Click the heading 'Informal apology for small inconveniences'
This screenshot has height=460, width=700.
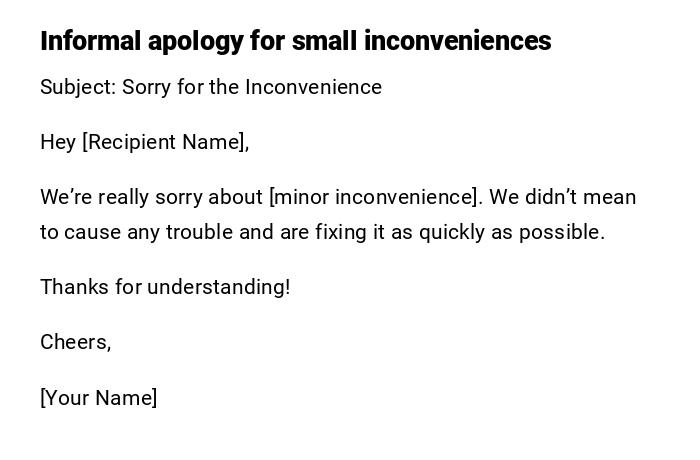tap(295, 41)
